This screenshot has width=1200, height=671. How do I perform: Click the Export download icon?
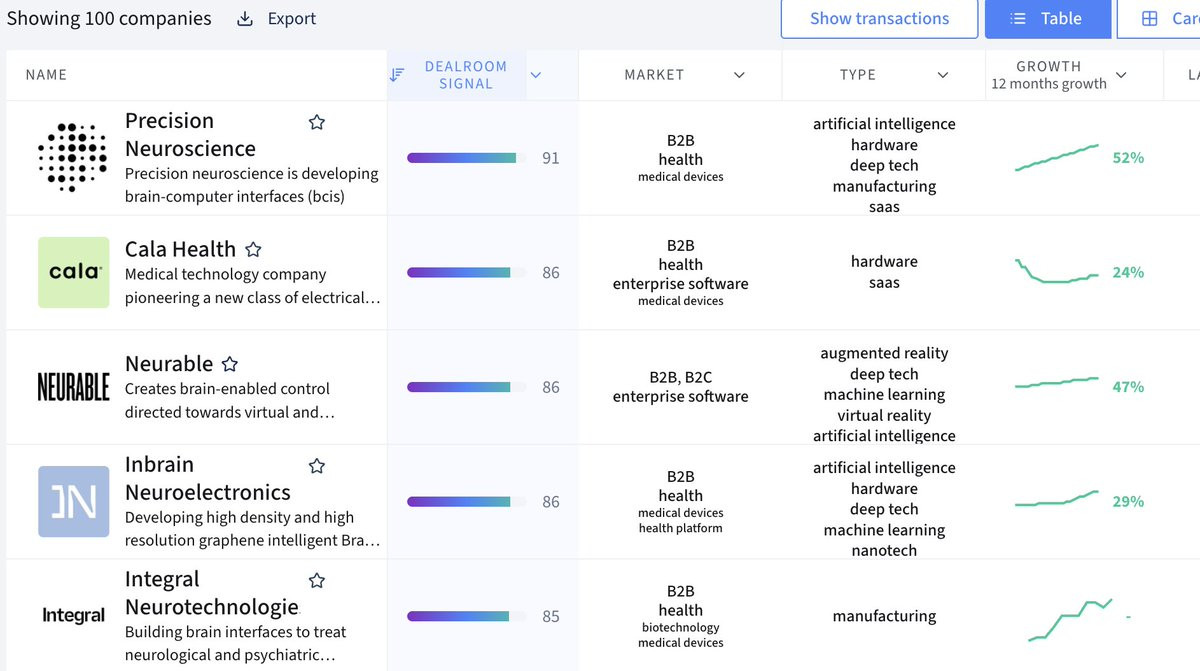point(245,19)
